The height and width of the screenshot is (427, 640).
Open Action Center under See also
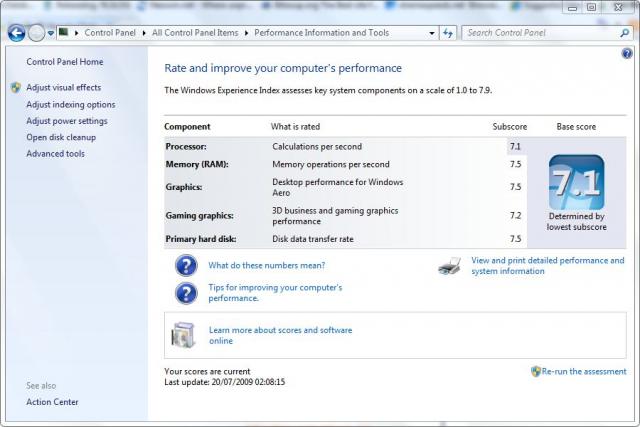(52, 402)
